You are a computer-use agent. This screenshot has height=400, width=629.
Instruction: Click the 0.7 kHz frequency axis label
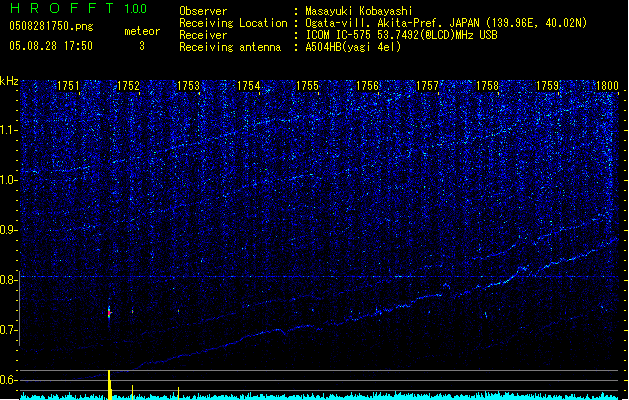click(x=9, y=330)
